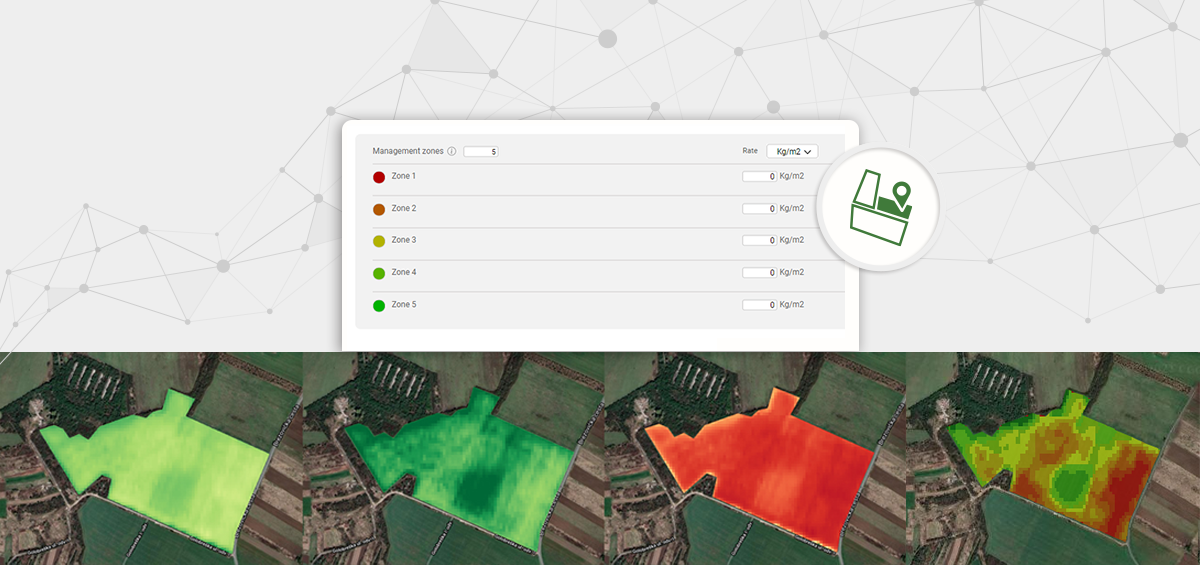Screen dimensions: 1200x565
Task: Click the "Zone 3" label
Action: pyautogui.click(x=404, y=240)
